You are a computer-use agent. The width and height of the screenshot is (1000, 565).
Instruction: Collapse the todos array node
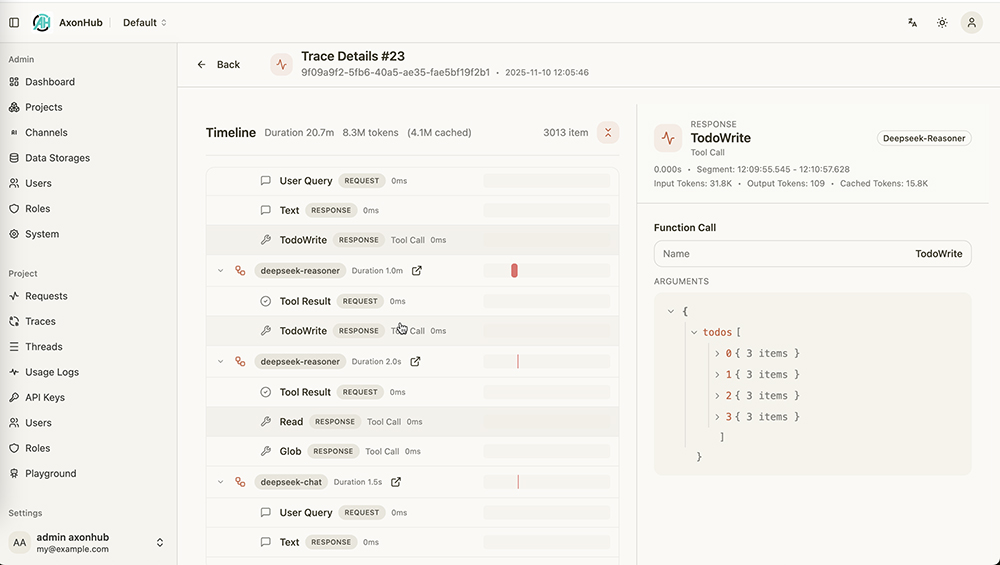point(694,332)
